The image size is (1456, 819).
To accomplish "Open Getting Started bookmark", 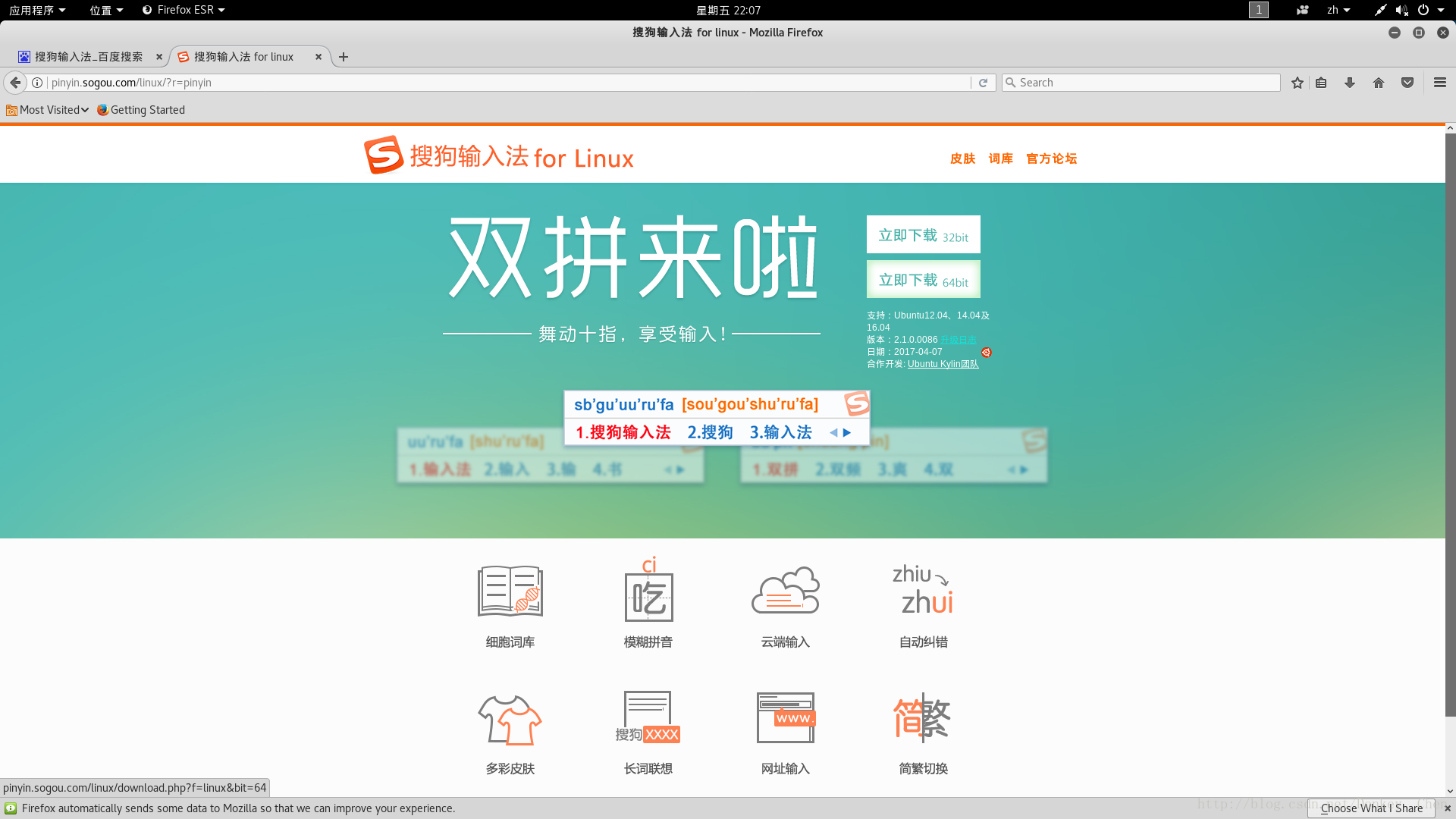I will (x=141, y=110).
